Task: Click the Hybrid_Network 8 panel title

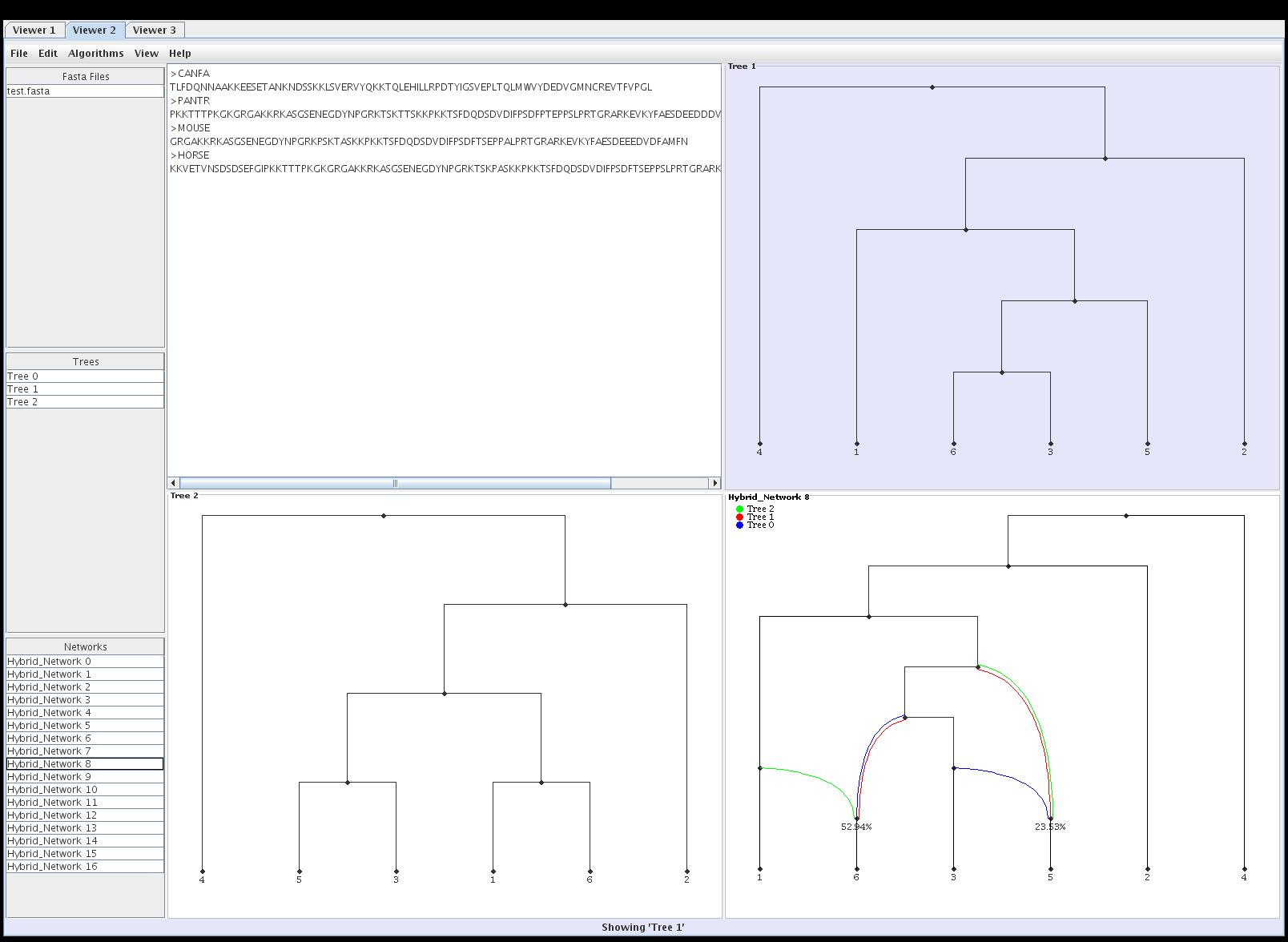Action: [769, 497]
